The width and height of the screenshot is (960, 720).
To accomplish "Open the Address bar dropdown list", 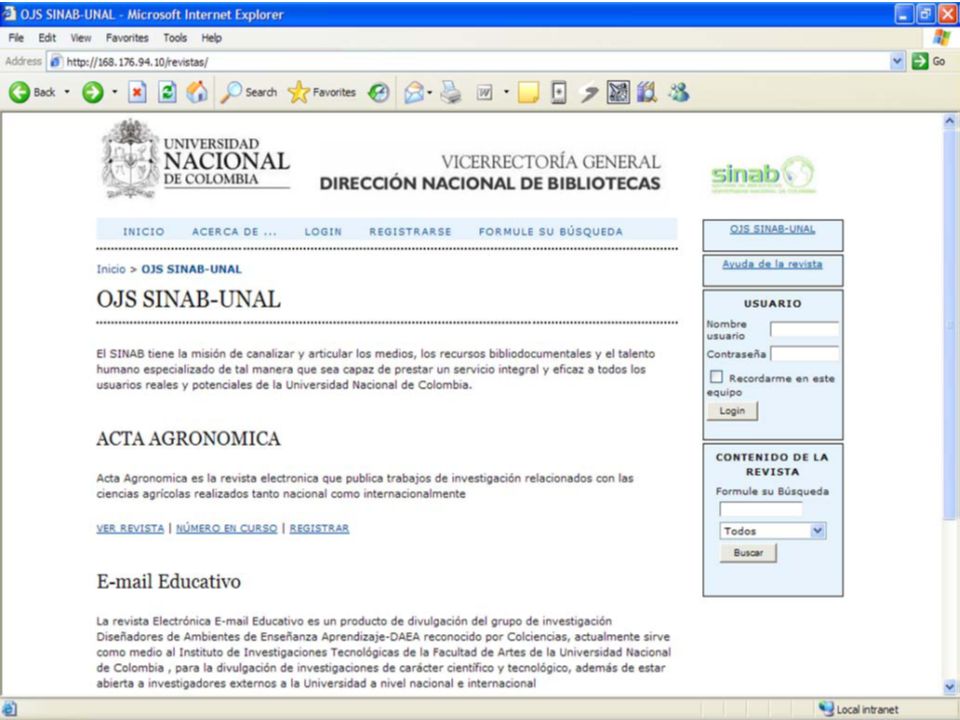I will (897, 61).
